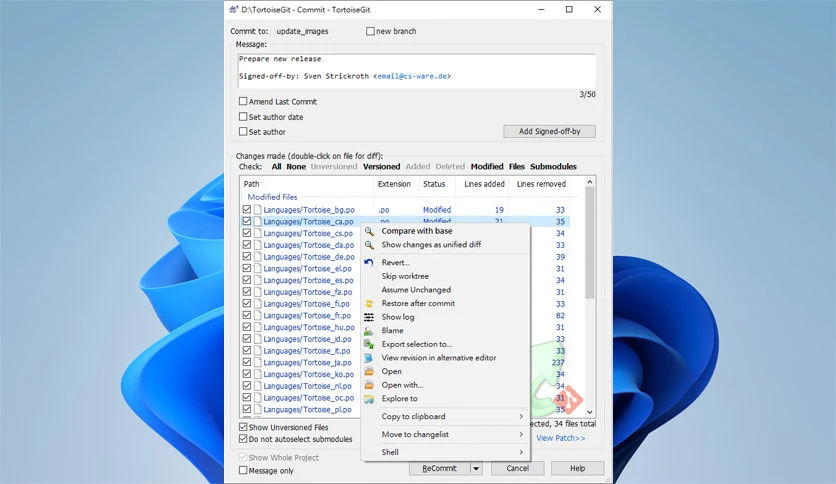Image resolution: width=836 pixels, height=484 pixels.
Task: Choose Restore after commit
Action: point(446,303)
